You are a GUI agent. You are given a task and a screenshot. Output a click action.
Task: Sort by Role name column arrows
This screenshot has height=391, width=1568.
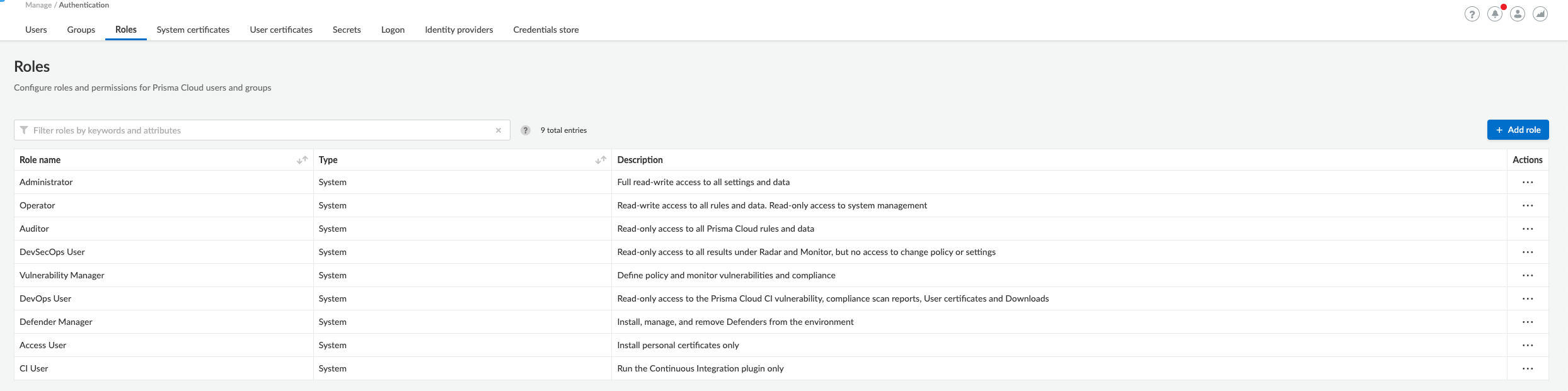(303, 160)
